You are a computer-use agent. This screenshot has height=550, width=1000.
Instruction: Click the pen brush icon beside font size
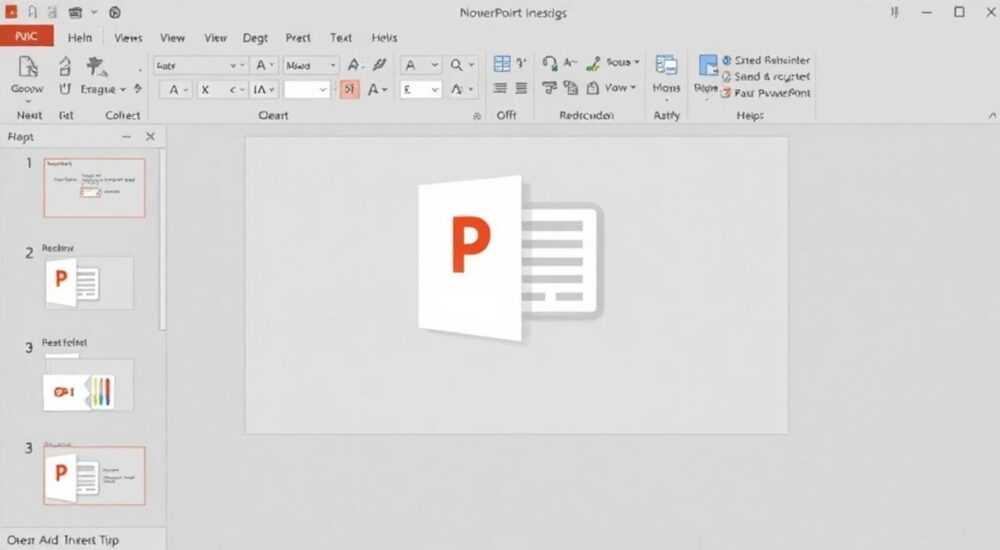click(379, 64)
